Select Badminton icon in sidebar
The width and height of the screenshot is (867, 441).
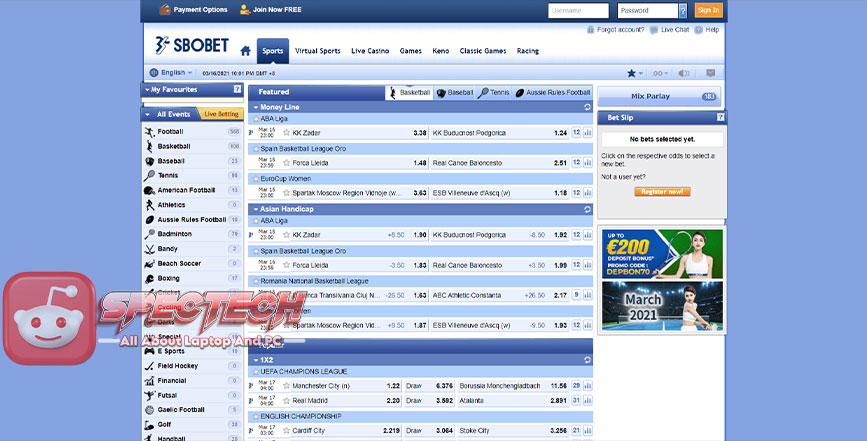[x=149, y=234]
